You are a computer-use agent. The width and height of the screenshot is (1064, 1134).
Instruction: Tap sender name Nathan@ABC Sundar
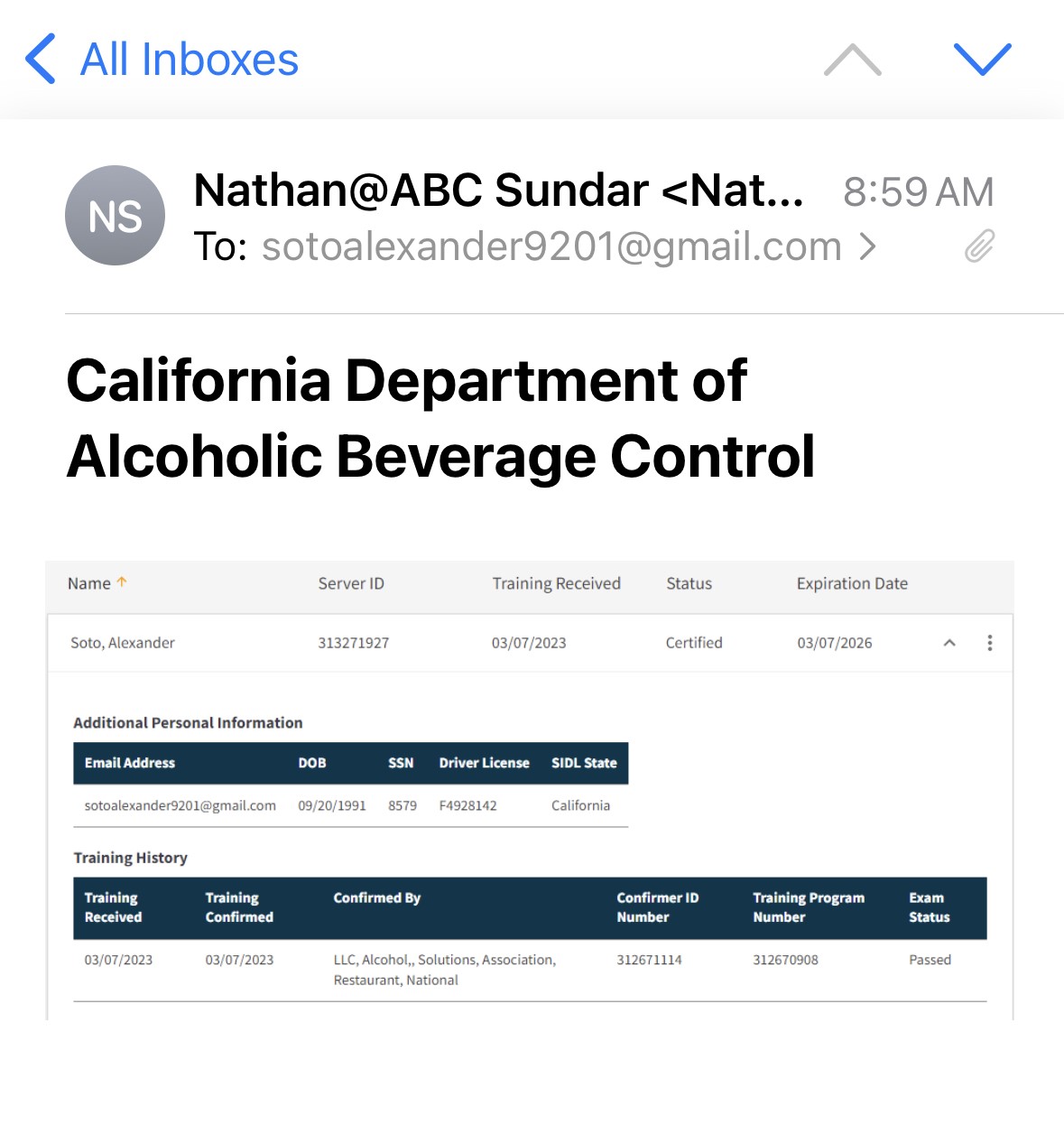tap(498, 191)
